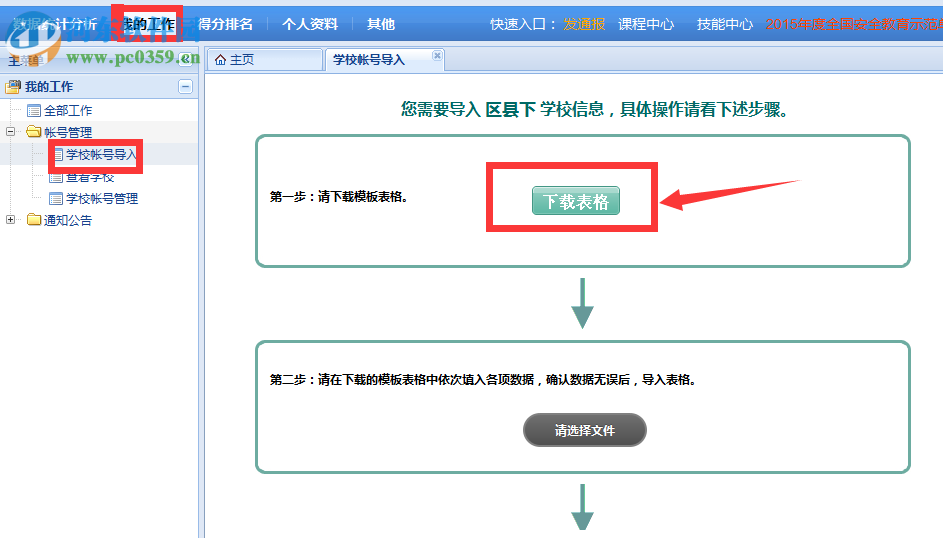The height and width of the screenshot is (538, 943).
Task: Click the scrolling 2015年度 announcement text
Action: [854, 24]
